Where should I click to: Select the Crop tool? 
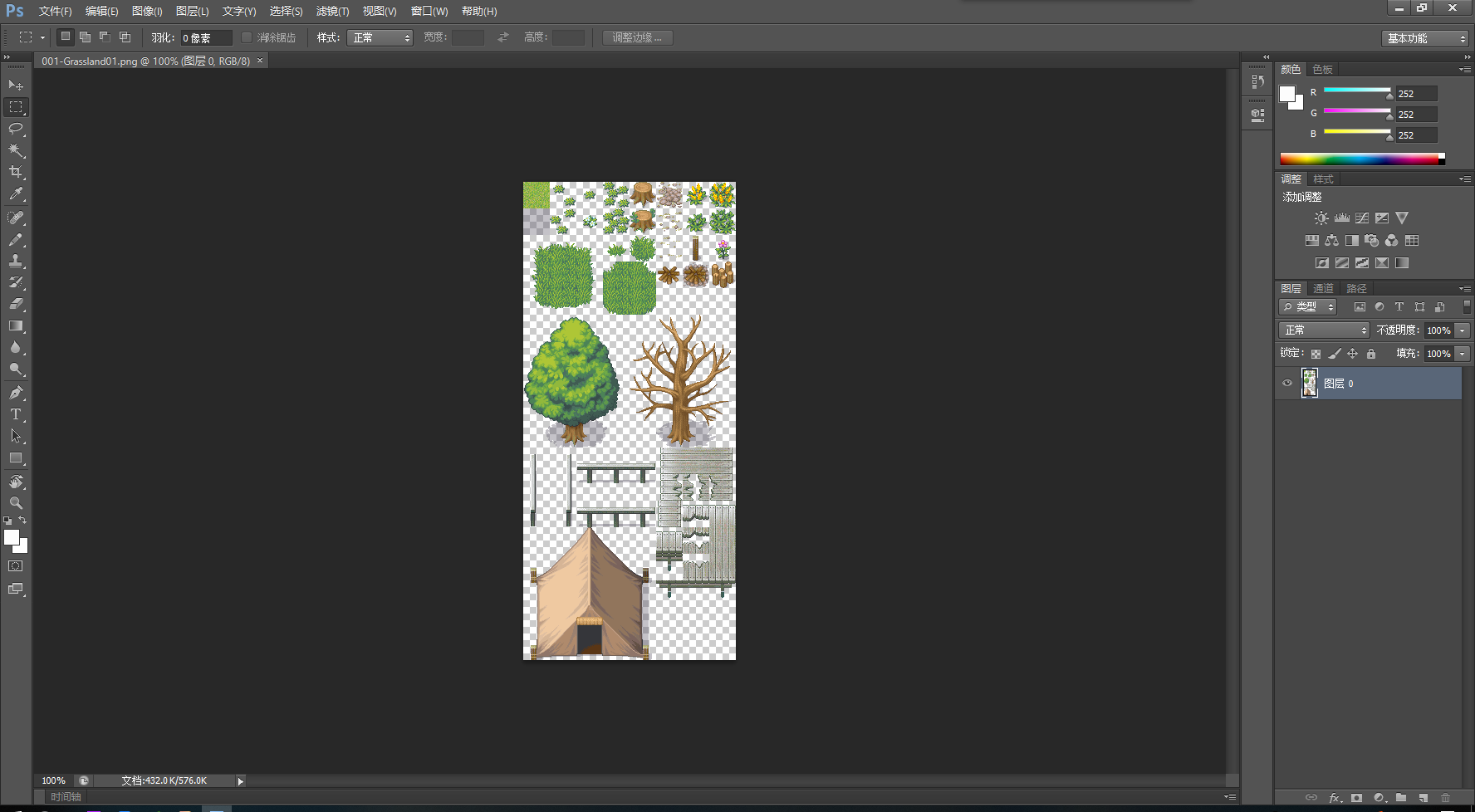(16, 172)
